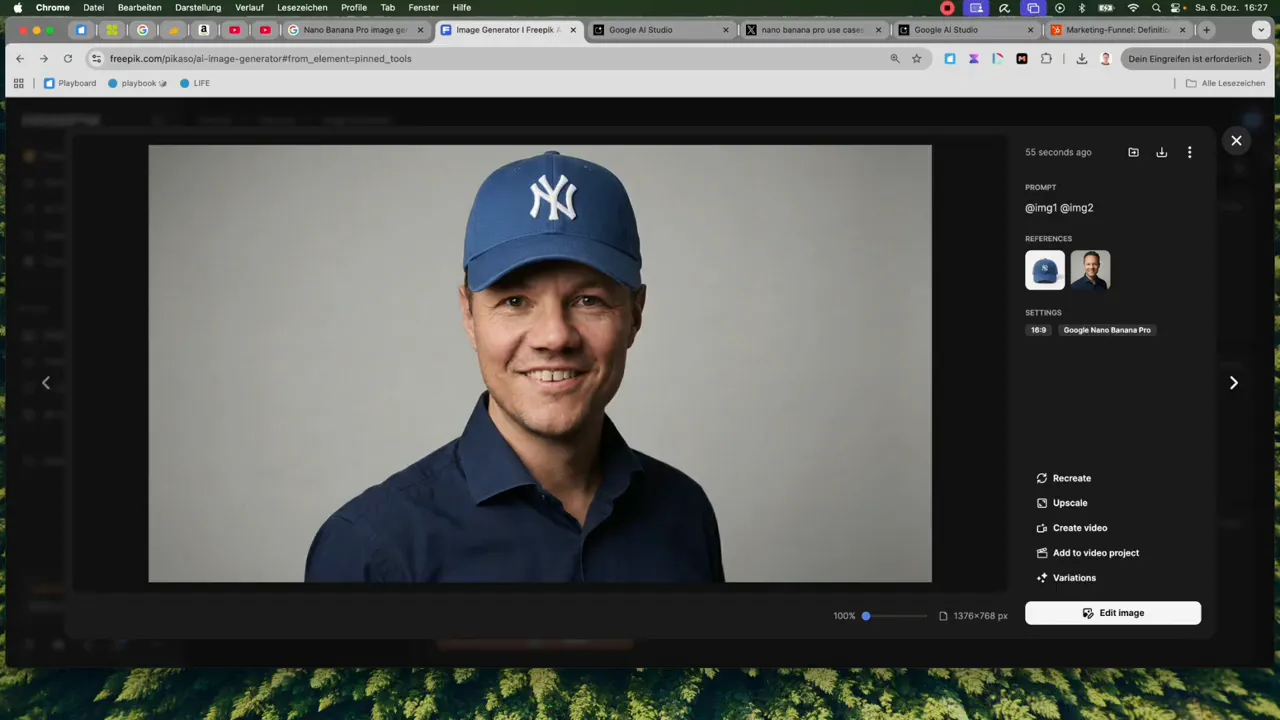Open the three-dot options menu beside download

(x=1189, y=152)
